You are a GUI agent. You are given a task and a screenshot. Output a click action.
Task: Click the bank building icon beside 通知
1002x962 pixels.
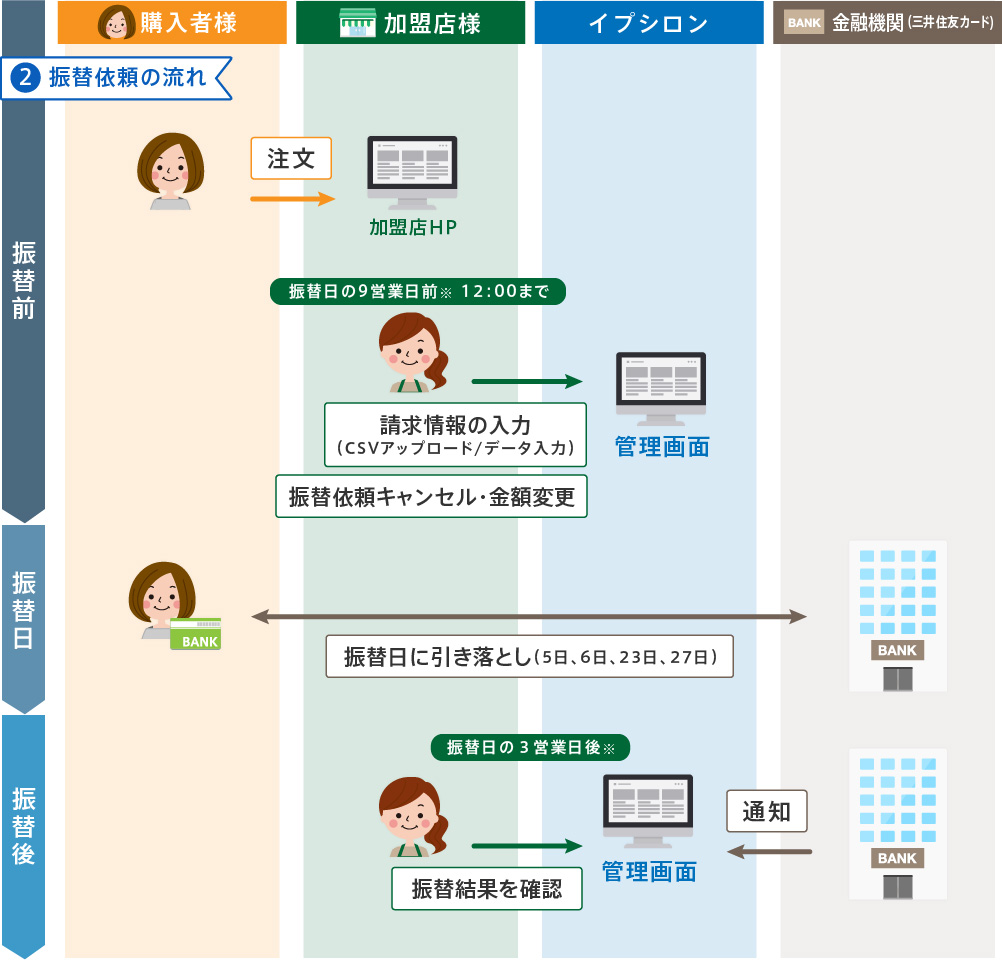pos(897,823)
